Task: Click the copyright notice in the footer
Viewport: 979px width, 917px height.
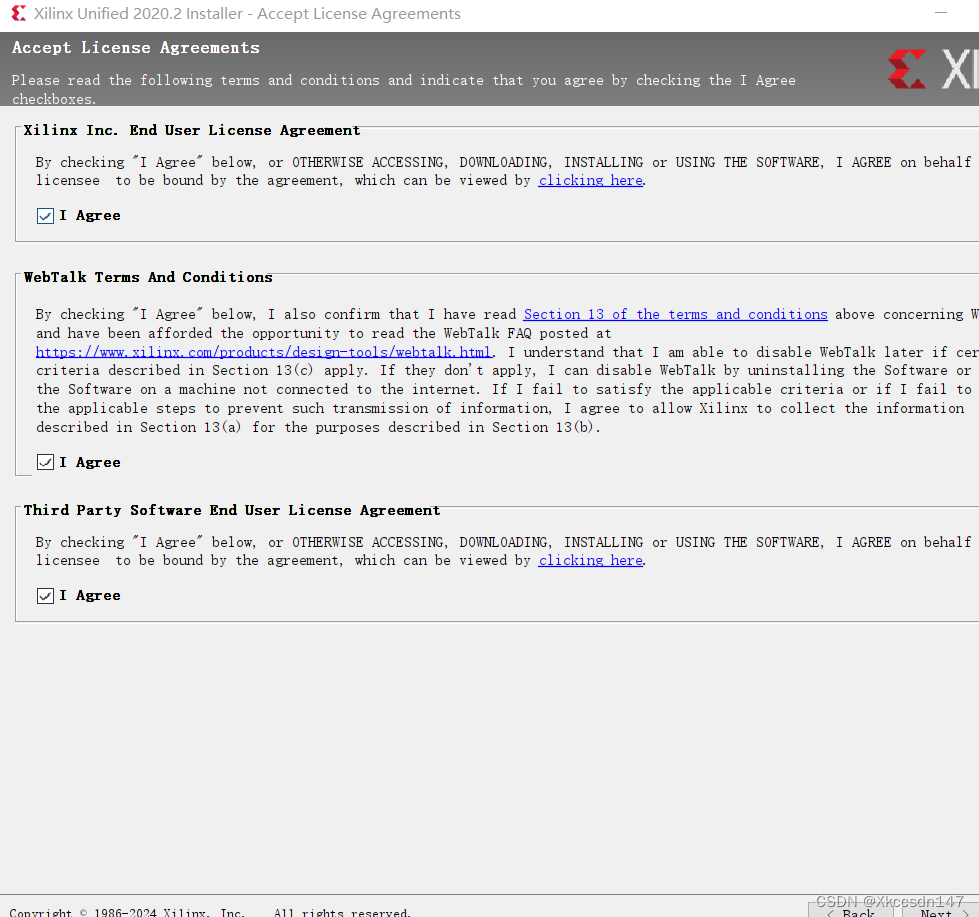Action: 210,912
